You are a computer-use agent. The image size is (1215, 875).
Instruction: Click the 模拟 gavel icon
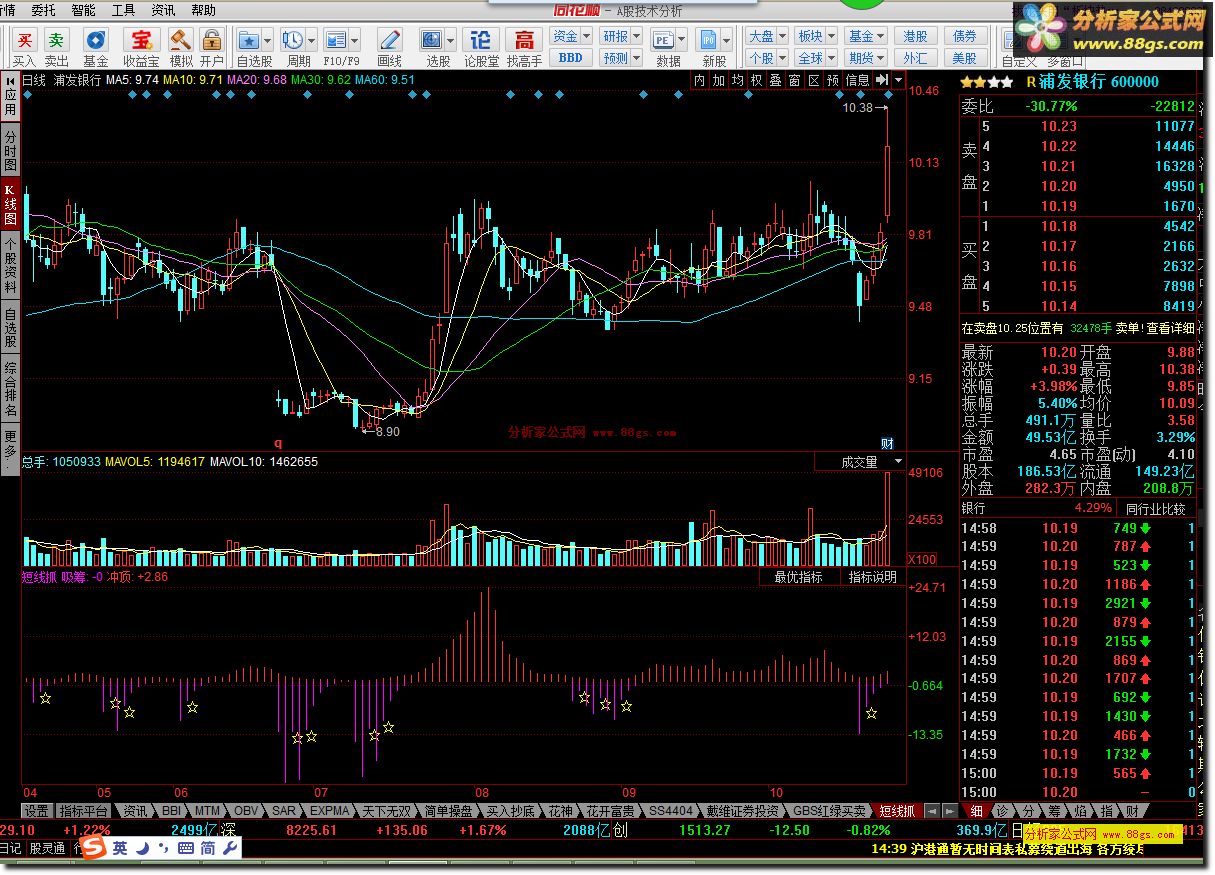[181, 41]
